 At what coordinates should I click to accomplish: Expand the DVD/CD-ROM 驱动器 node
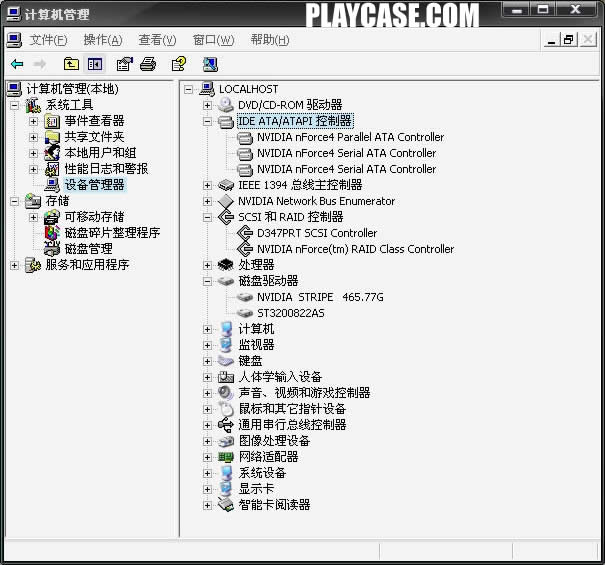pos(207,105)
